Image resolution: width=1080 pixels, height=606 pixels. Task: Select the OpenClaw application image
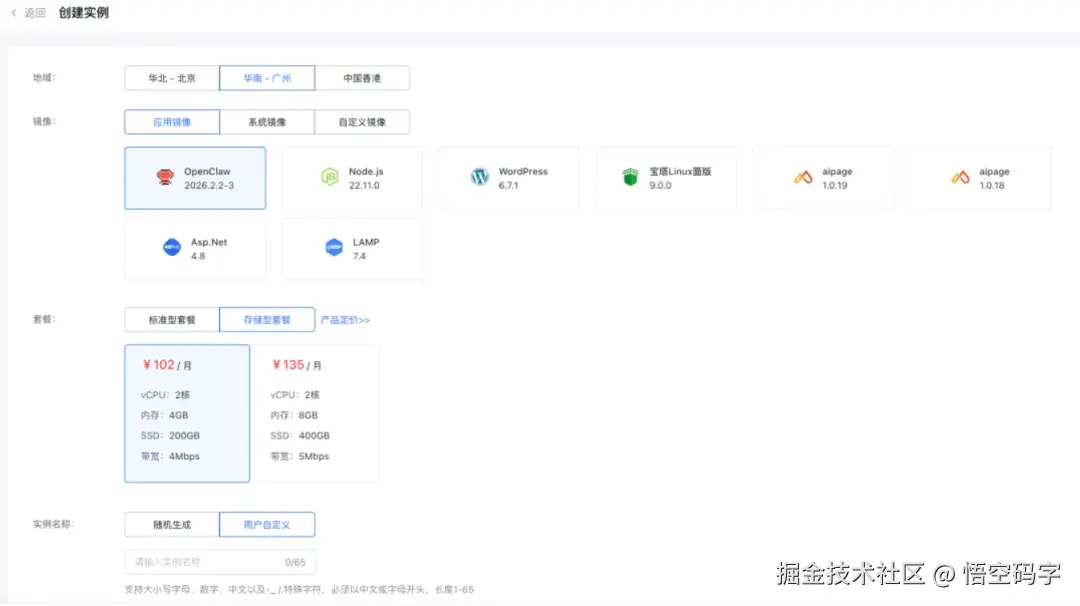195,178
